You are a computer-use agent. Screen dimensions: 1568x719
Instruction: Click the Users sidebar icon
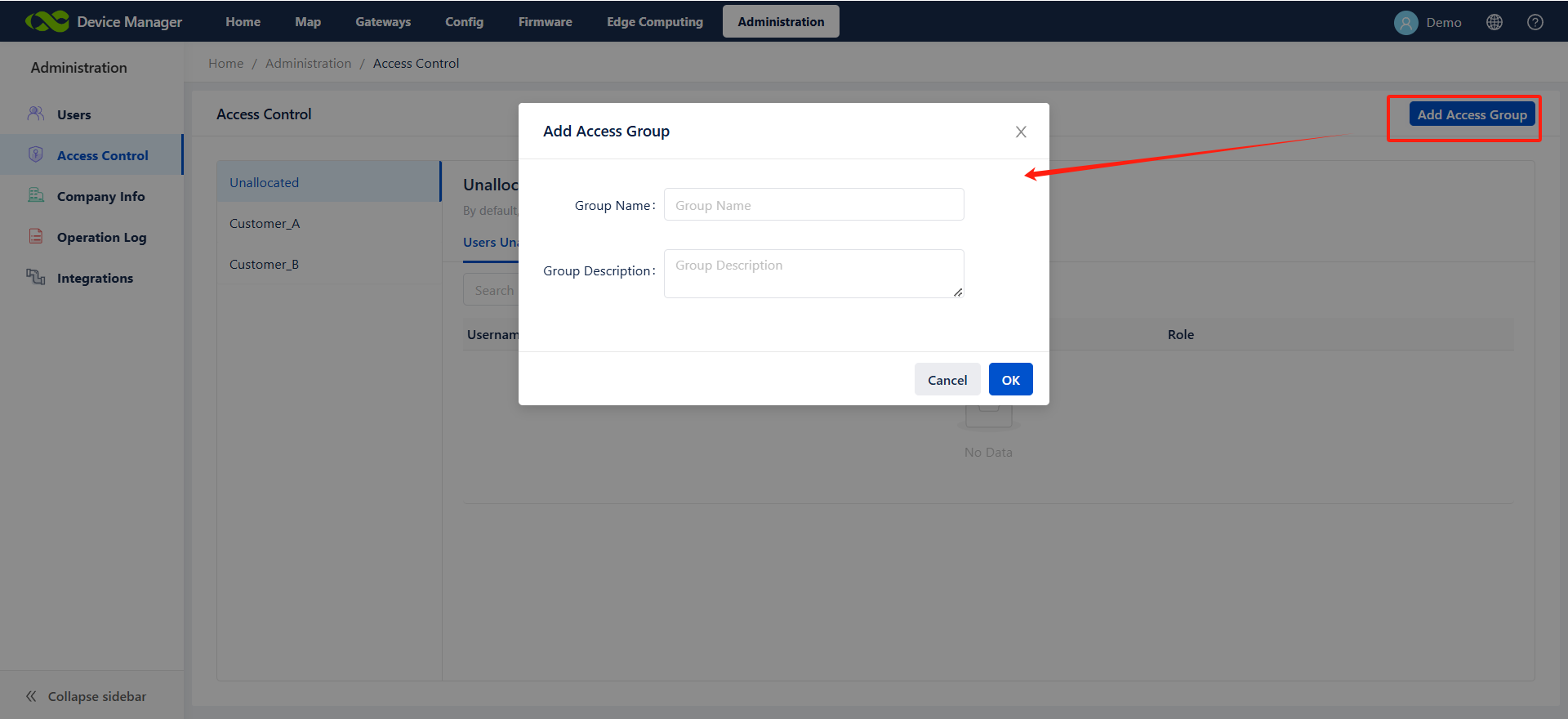click(36, 114)
